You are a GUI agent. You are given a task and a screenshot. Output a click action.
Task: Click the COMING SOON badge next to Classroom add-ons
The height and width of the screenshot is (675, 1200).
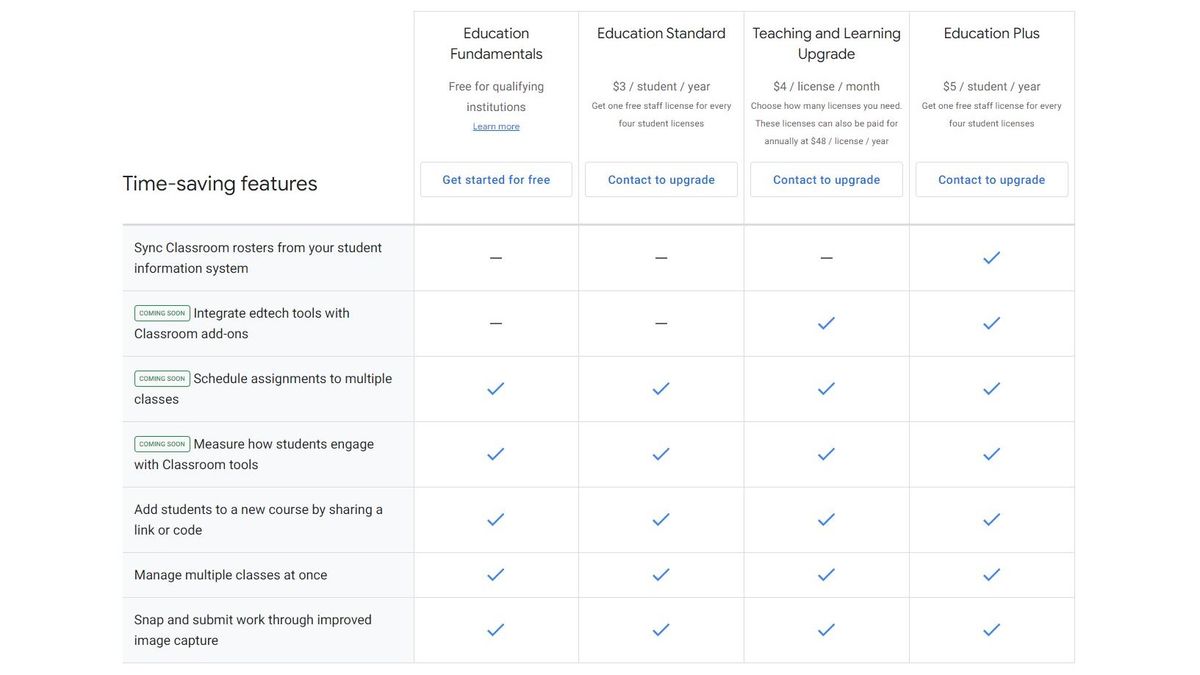(162, 310)
